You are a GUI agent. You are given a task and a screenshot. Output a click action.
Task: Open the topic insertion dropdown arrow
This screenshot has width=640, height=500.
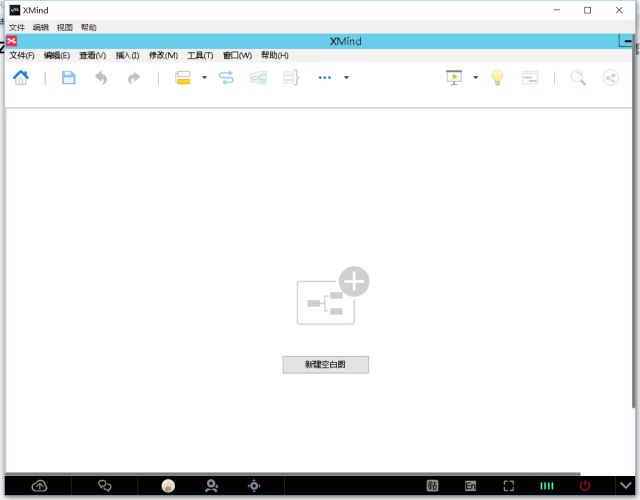tap(204, 77)
